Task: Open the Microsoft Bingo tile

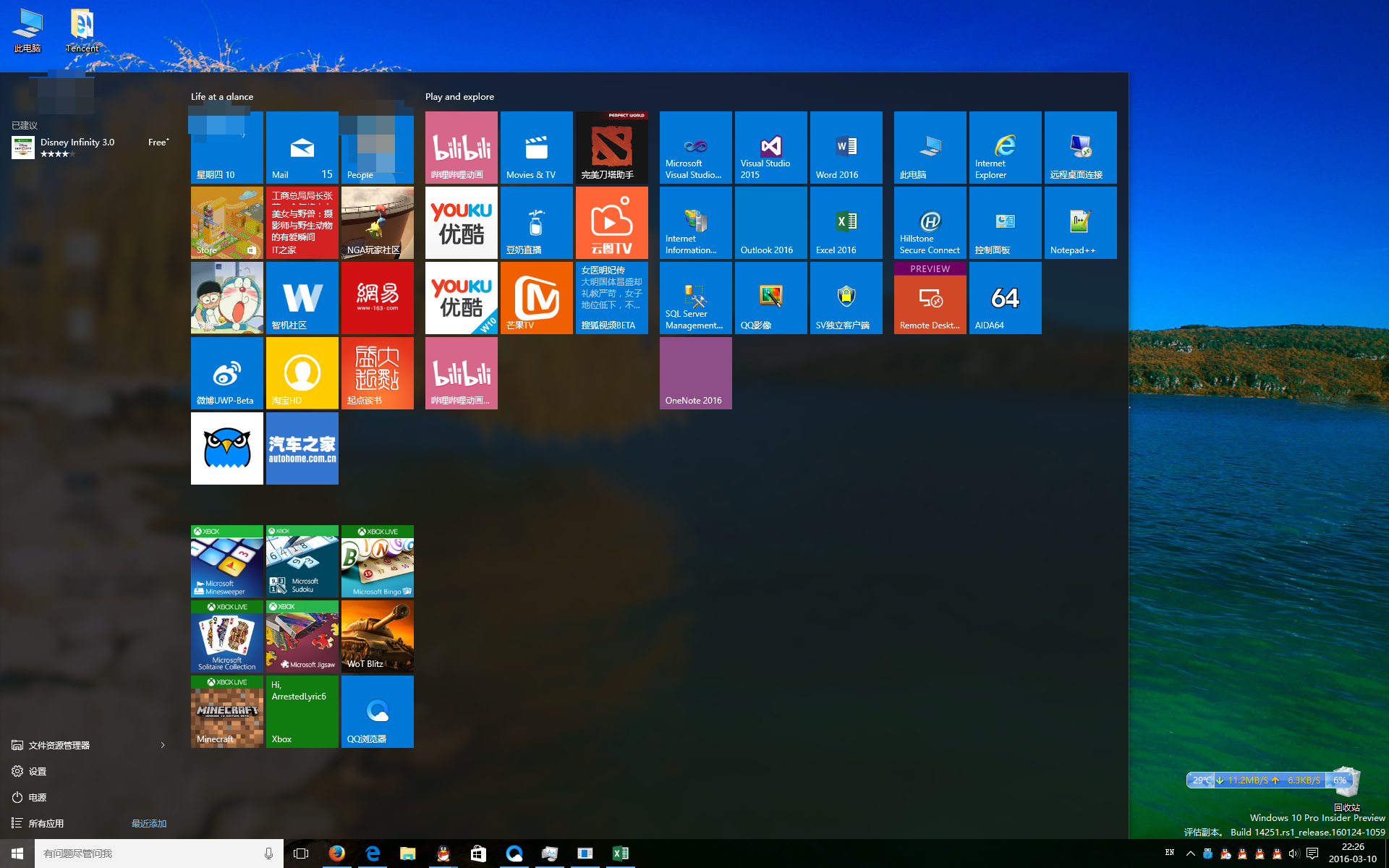Action: [378, 561]
